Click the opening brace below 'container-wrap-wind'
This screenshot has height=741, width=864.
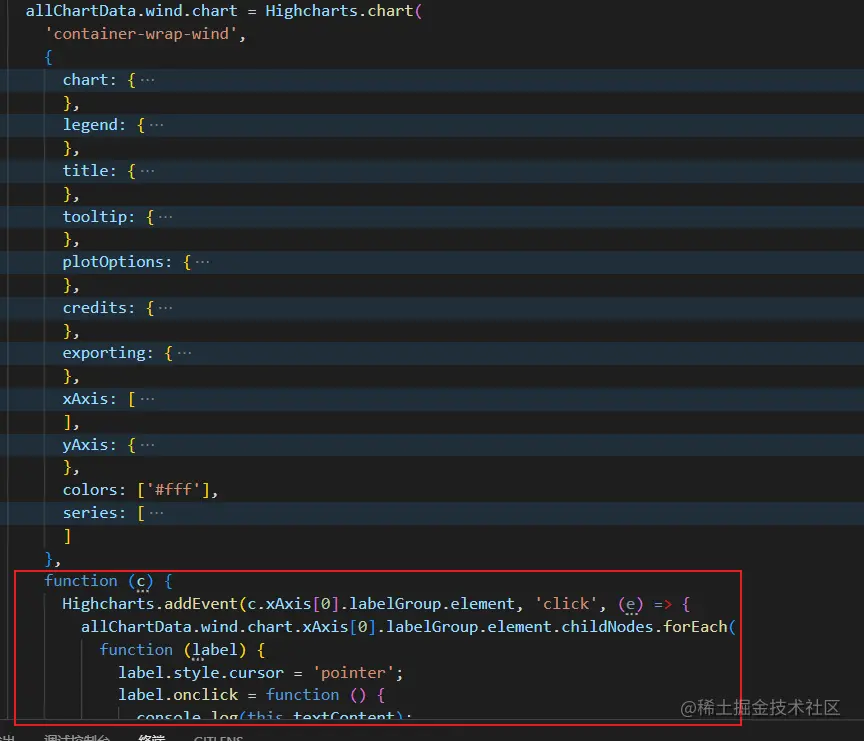48,57
